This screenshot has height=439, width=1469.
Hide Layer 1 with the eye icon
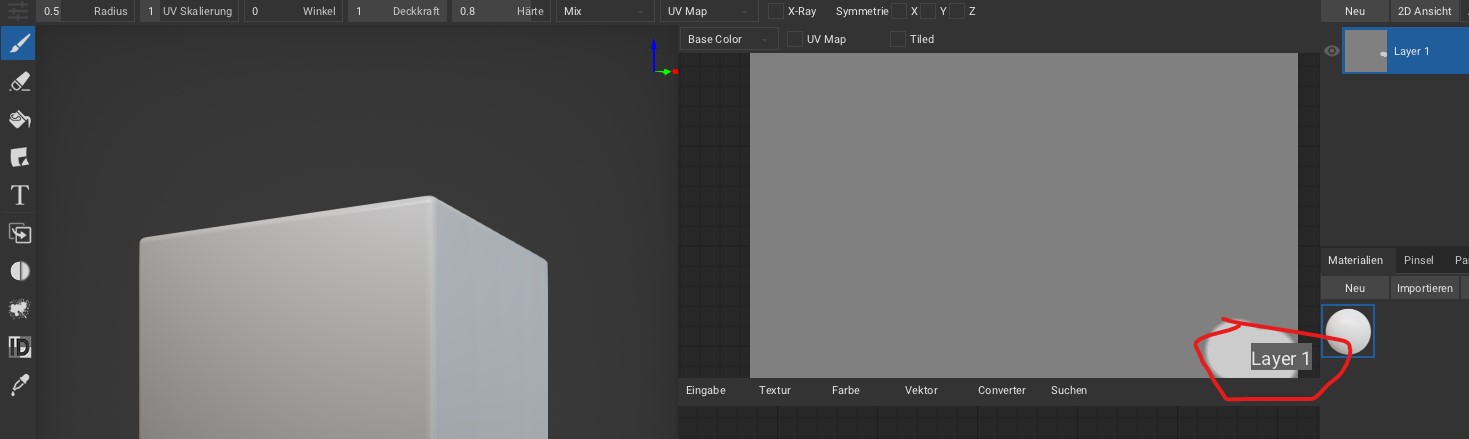coord(1331,51)
